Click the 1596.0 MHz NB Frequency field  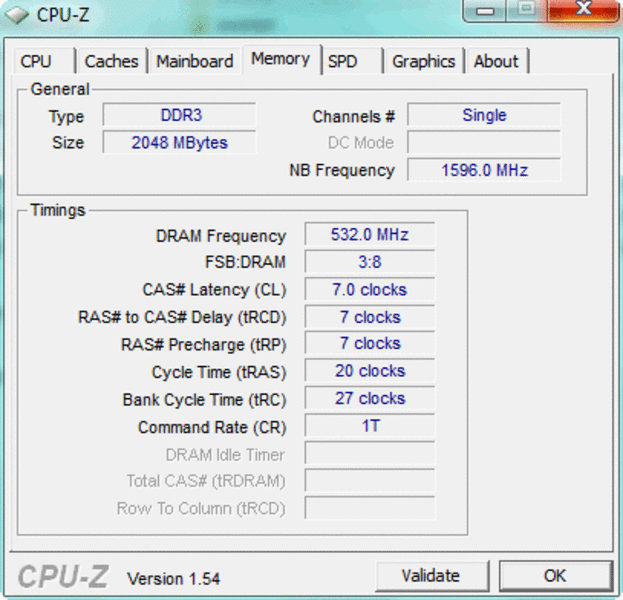(x=484, y=170)
